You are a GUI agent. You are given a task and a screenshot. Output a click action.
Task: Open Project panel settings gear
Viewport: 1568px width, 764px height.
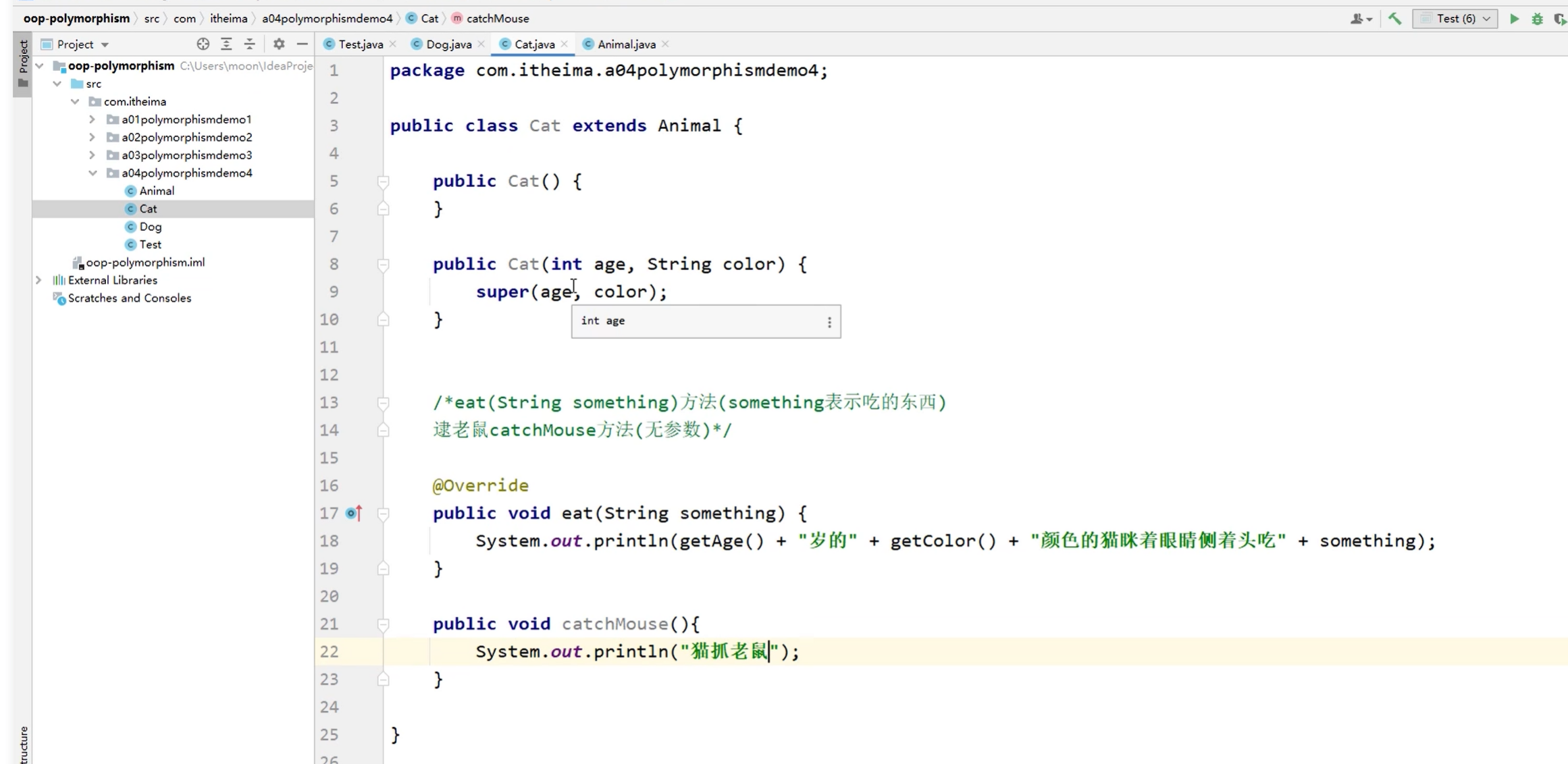[278, 43]
